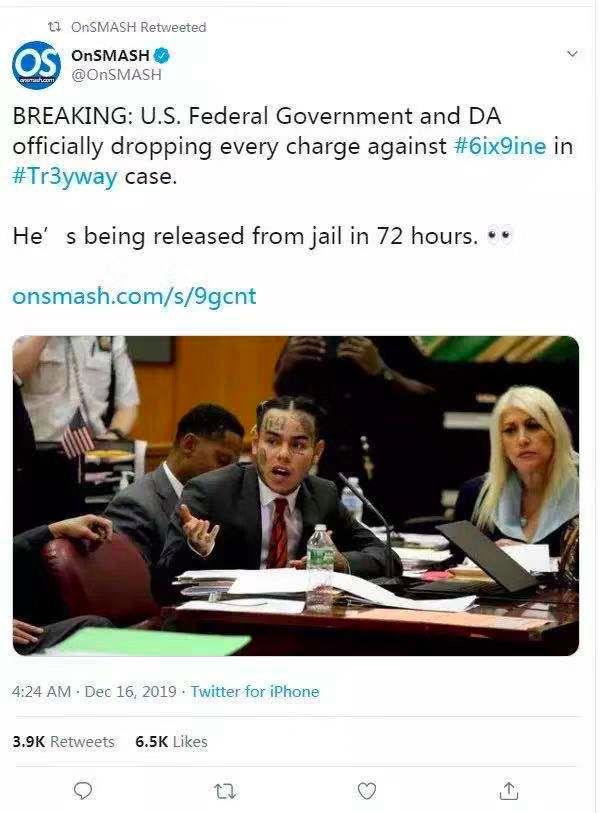Viewport: 600px width, 813px height.
Task: Expand the tweet options chevron
Action: 573,54
